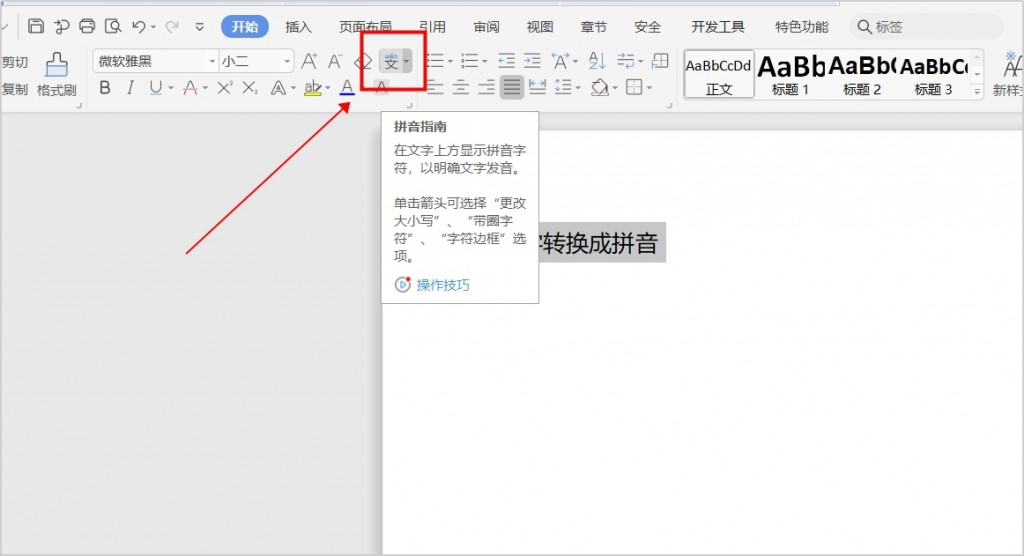1024x556 pixels.
Task: Toggle Italic formatting
Action: point(130,88)
